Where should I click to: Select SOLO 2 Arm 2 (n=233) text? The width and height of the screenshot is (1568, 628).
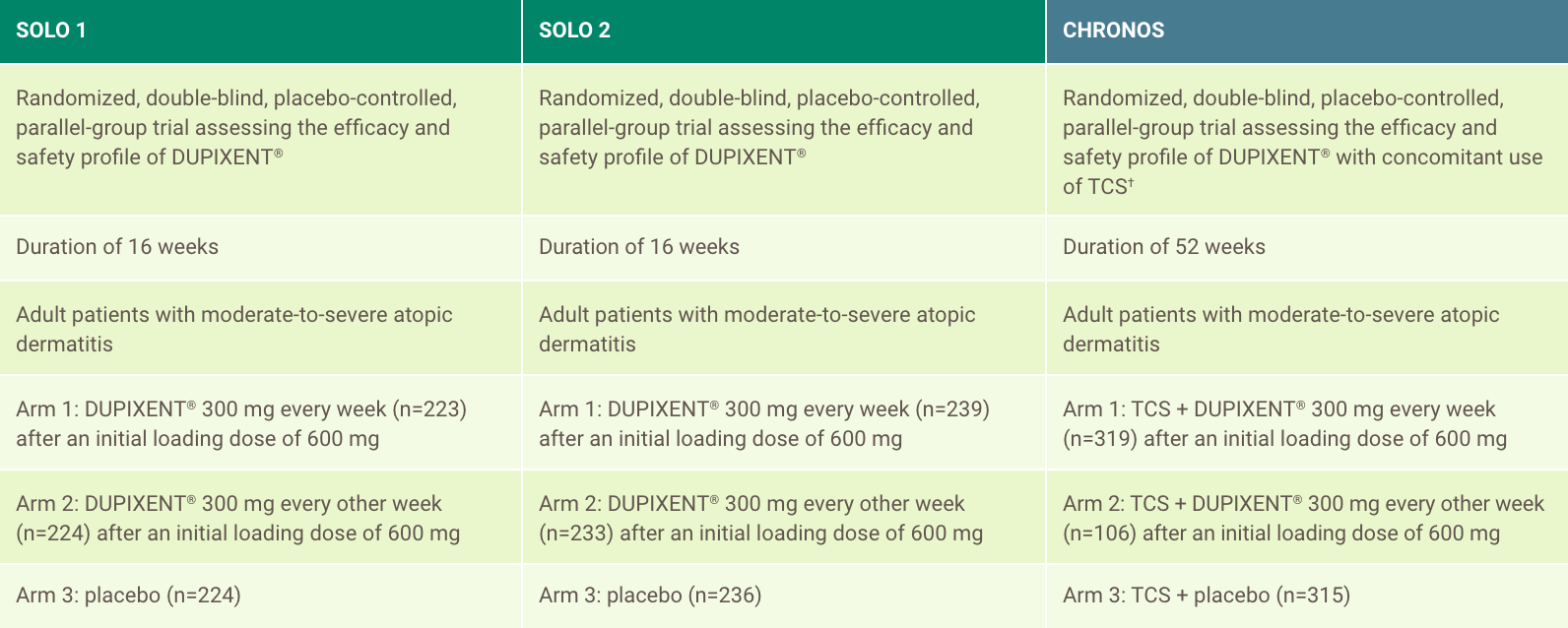coord(761,518)
